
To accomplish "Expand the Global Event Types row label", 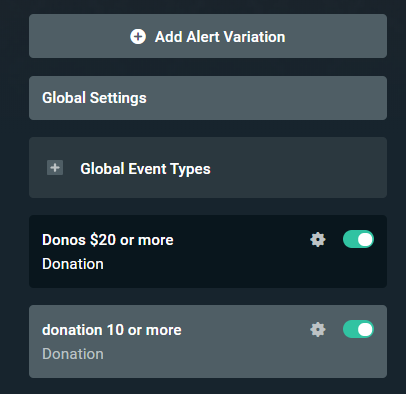I will pyautogui.click(x=145, y=169).
